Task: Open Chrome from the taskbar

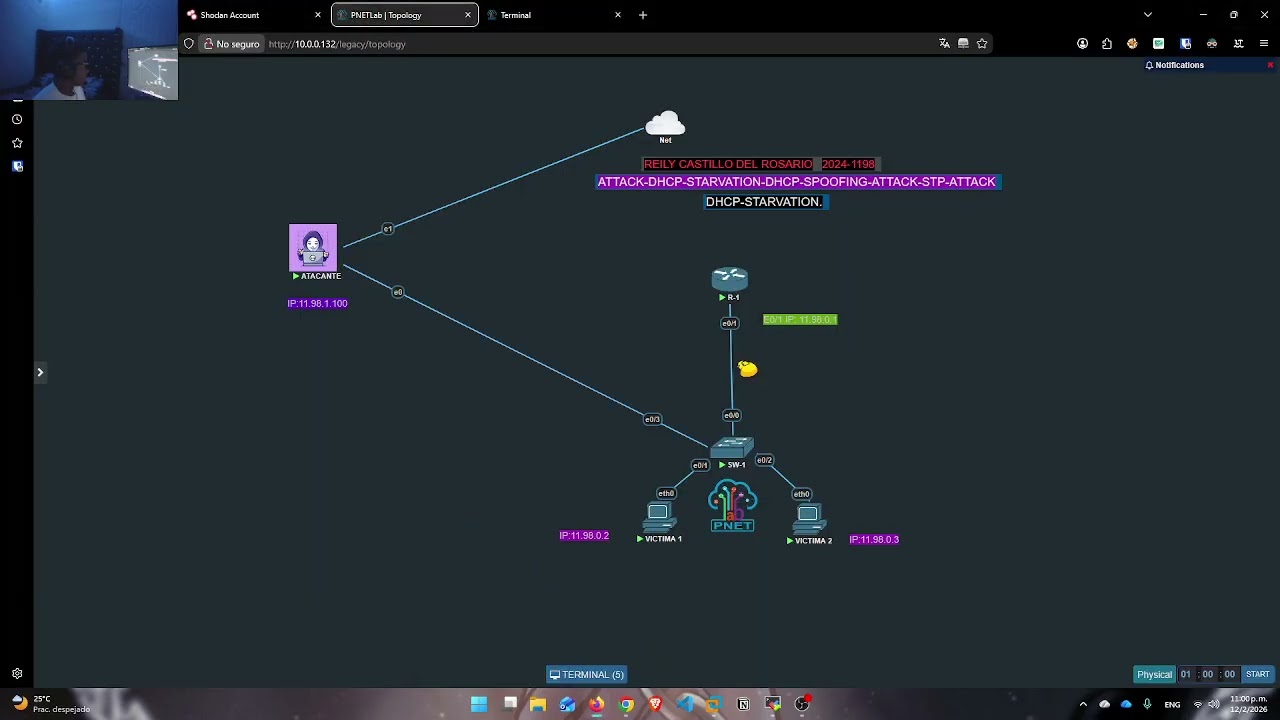Action: (626, 704)
